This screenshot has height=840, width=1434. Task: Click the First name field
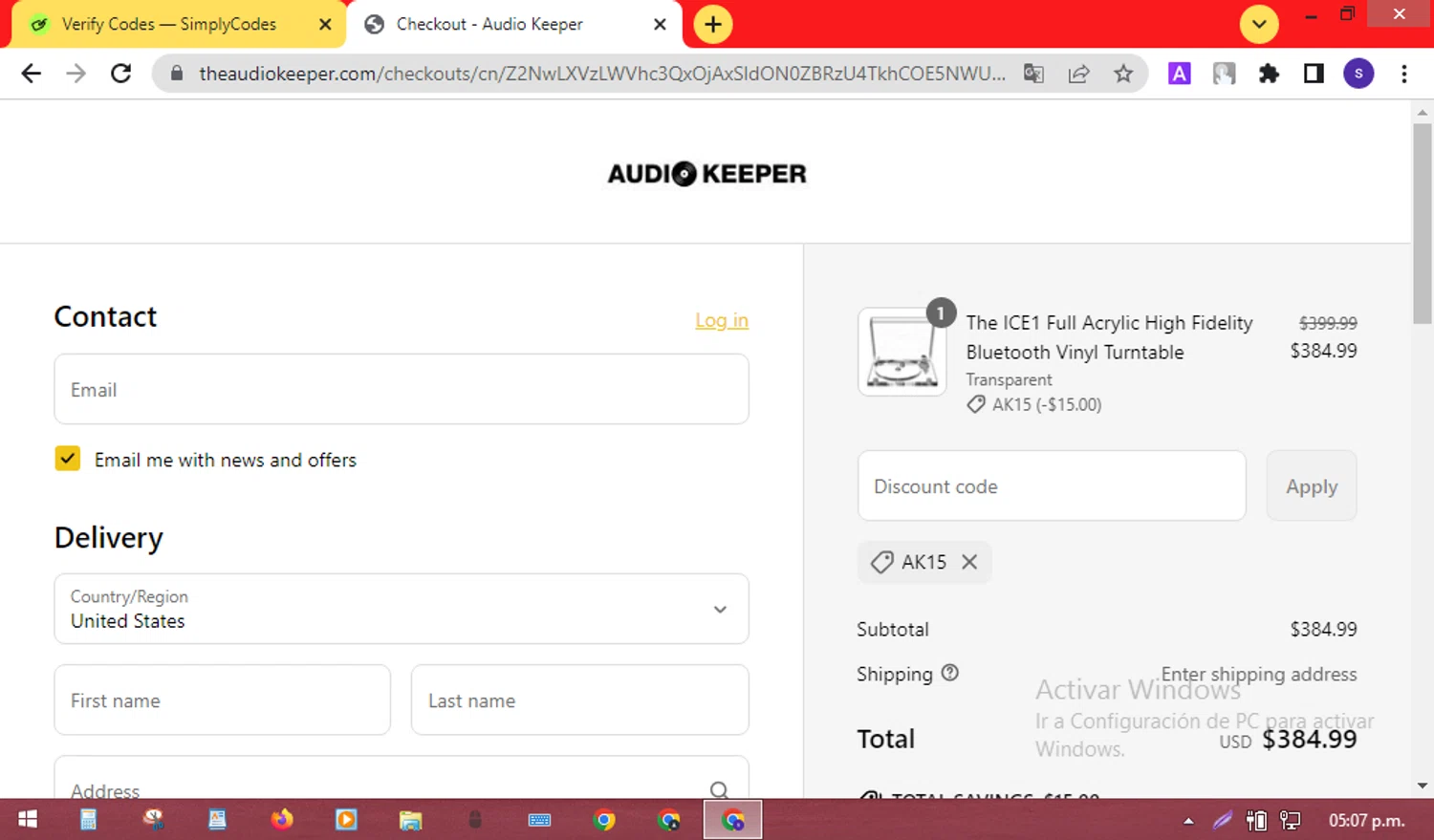(223, 700)
